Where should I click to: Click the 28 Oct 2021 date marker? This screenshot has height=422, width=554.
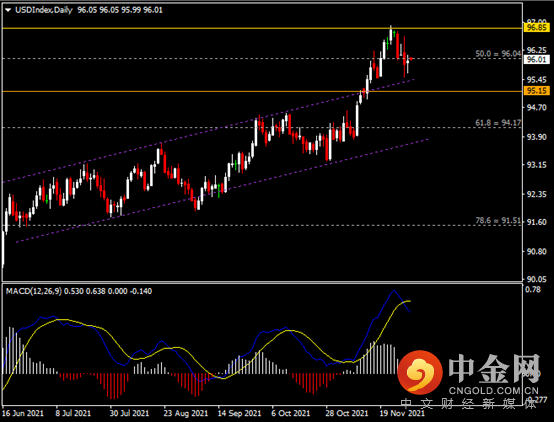point(347,413)
